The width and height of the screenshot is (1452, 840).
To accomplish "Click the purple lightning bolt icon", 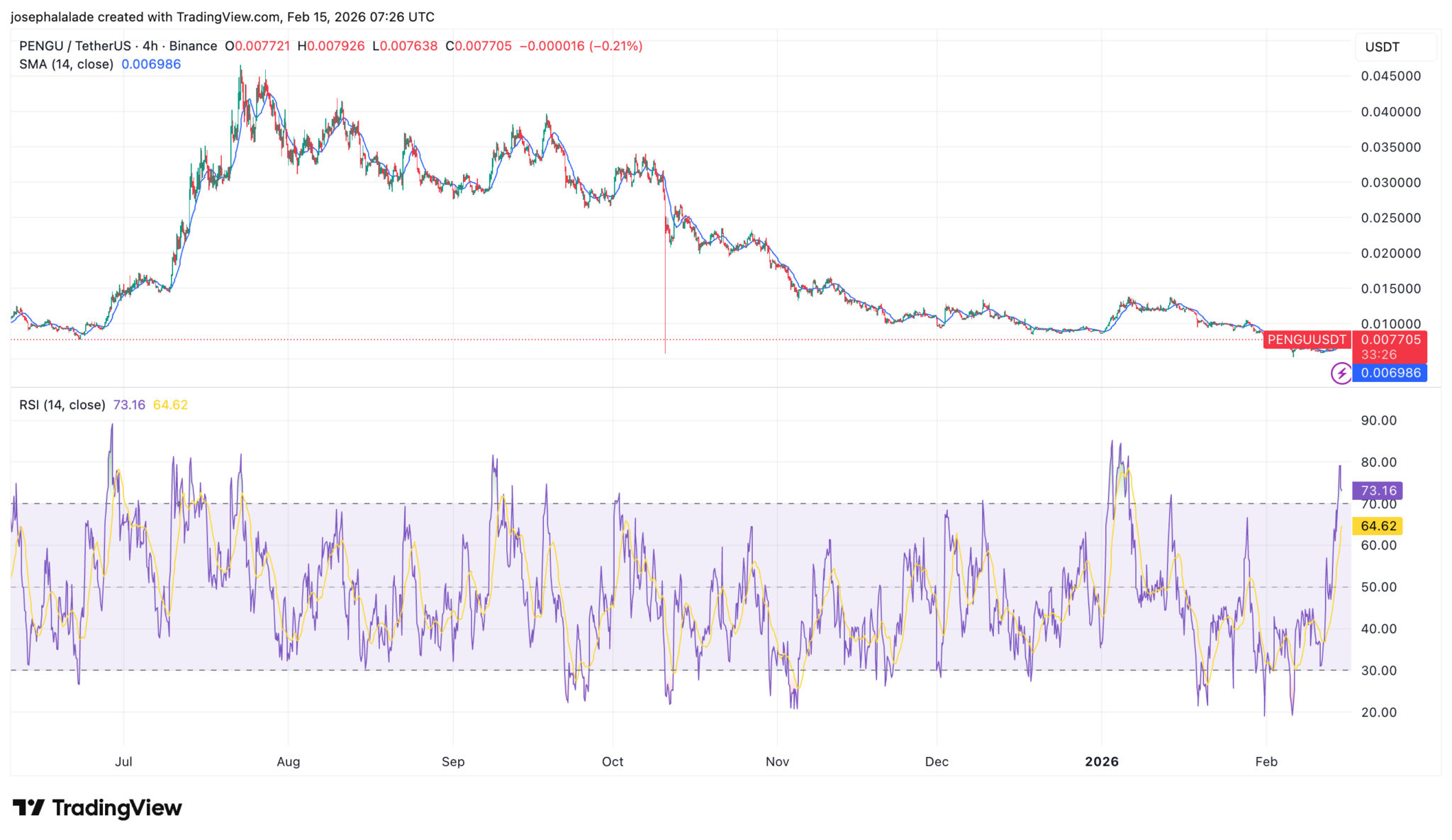I will click(1341, 373).
